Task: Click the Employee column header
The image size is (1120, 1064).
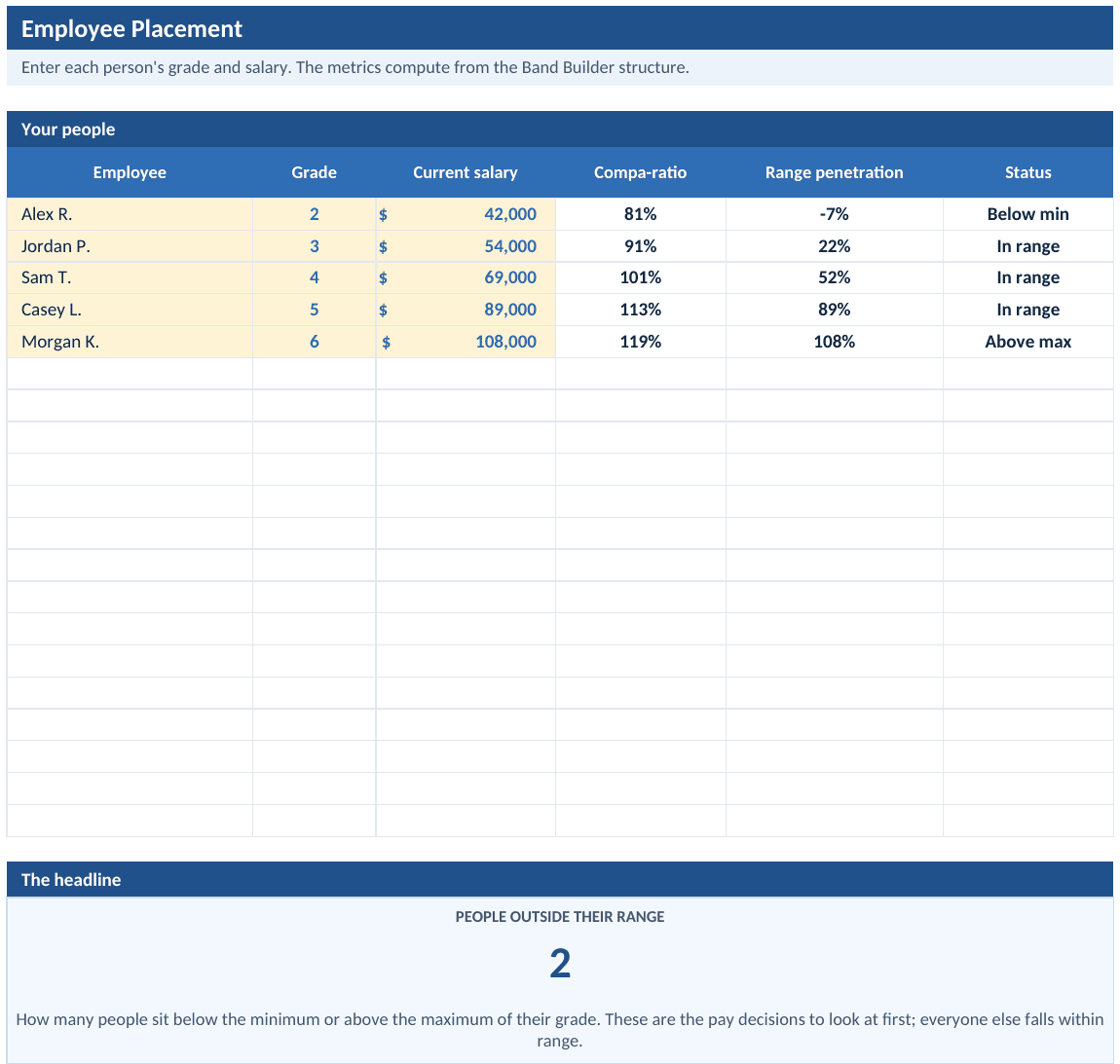Action: [x=130, y=173]
